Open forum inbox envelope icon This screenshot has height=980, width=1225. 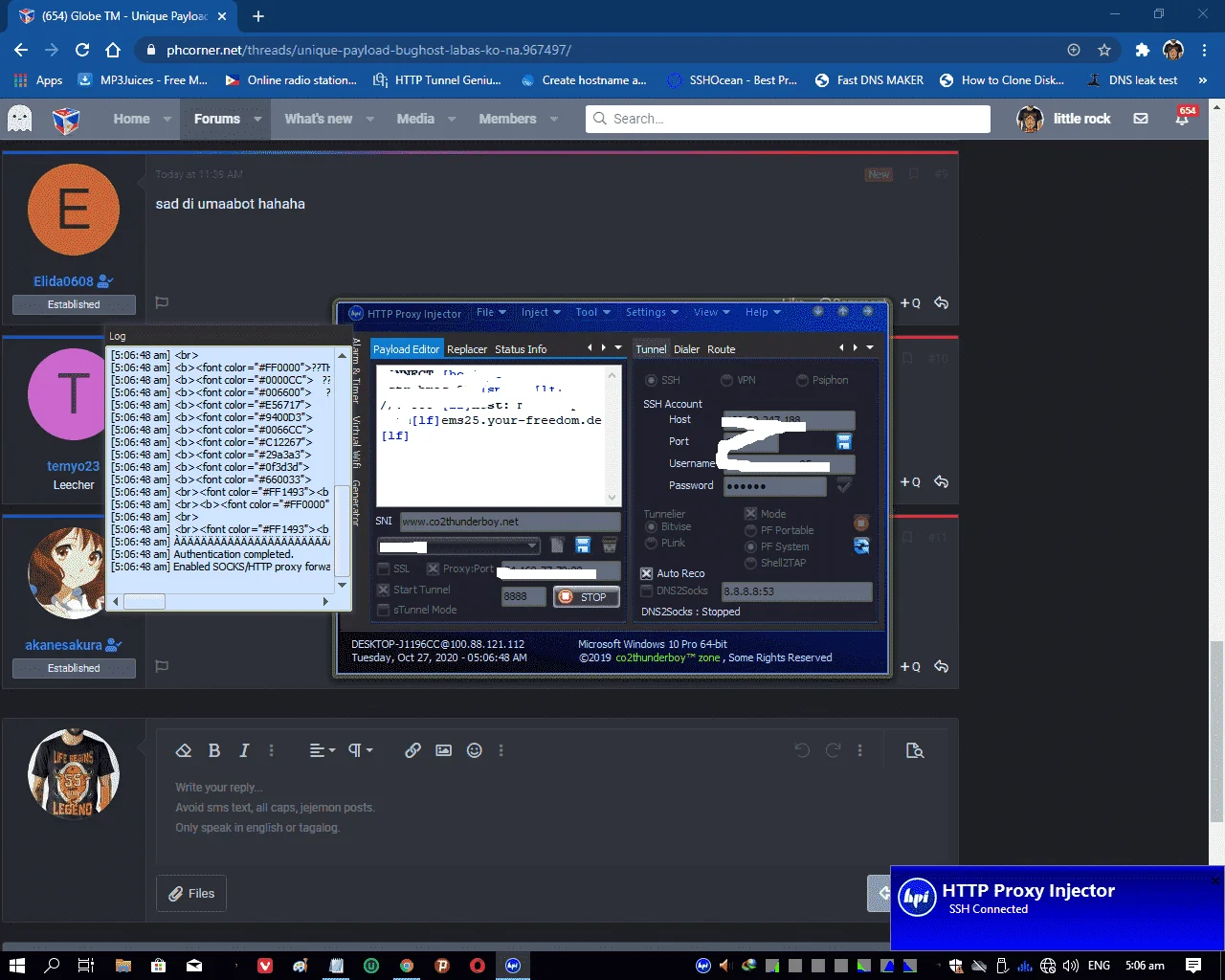(1141, 119)
